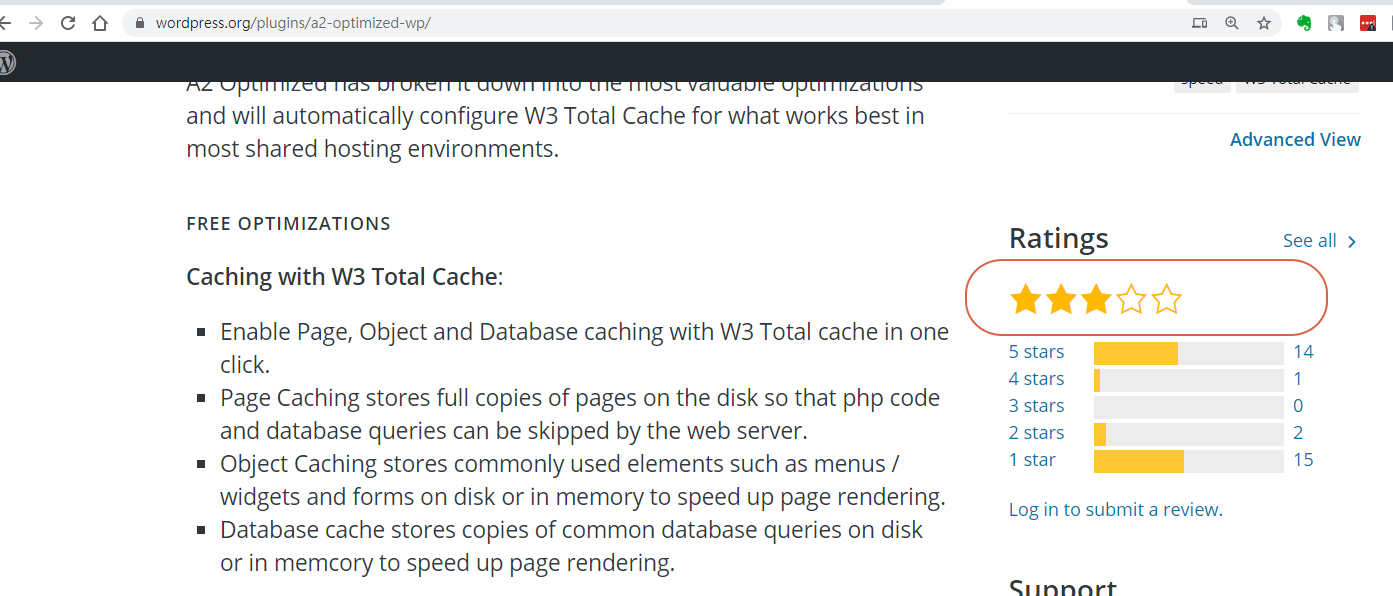Go to the browser home page
The image size is (1393, 596).
pos(100,23)
